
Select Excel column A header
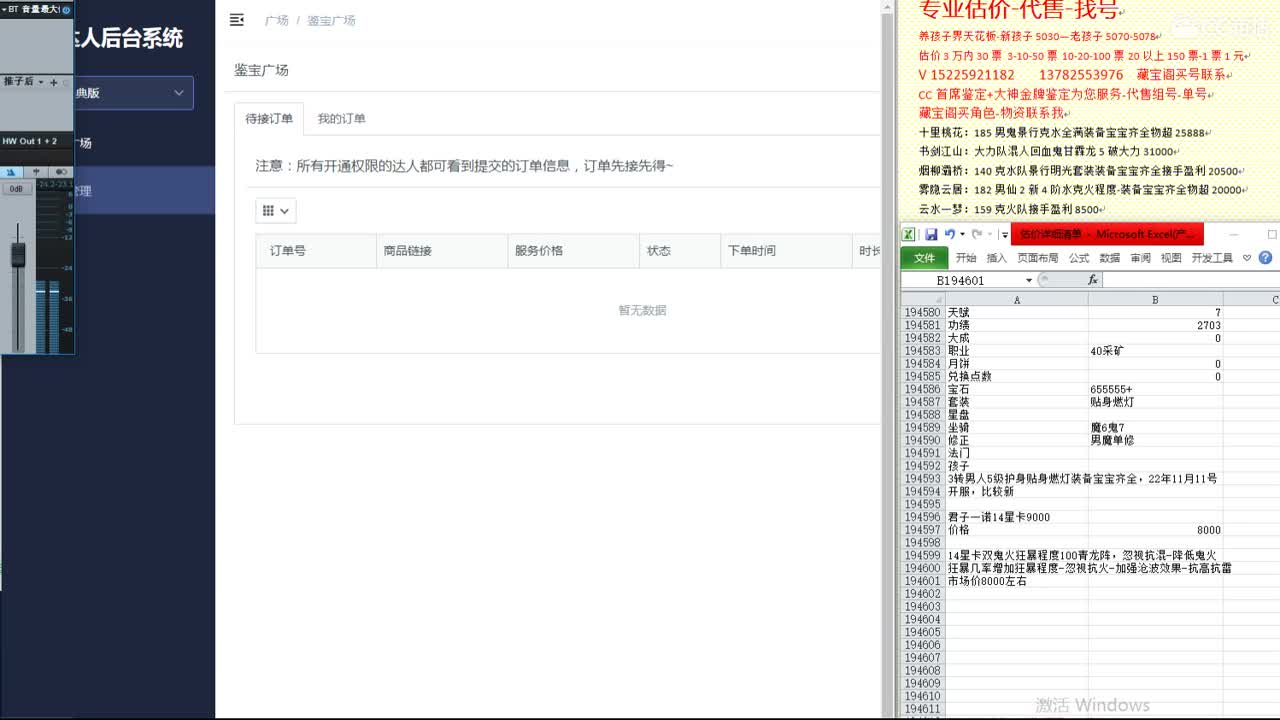[x=1017, y=300]
